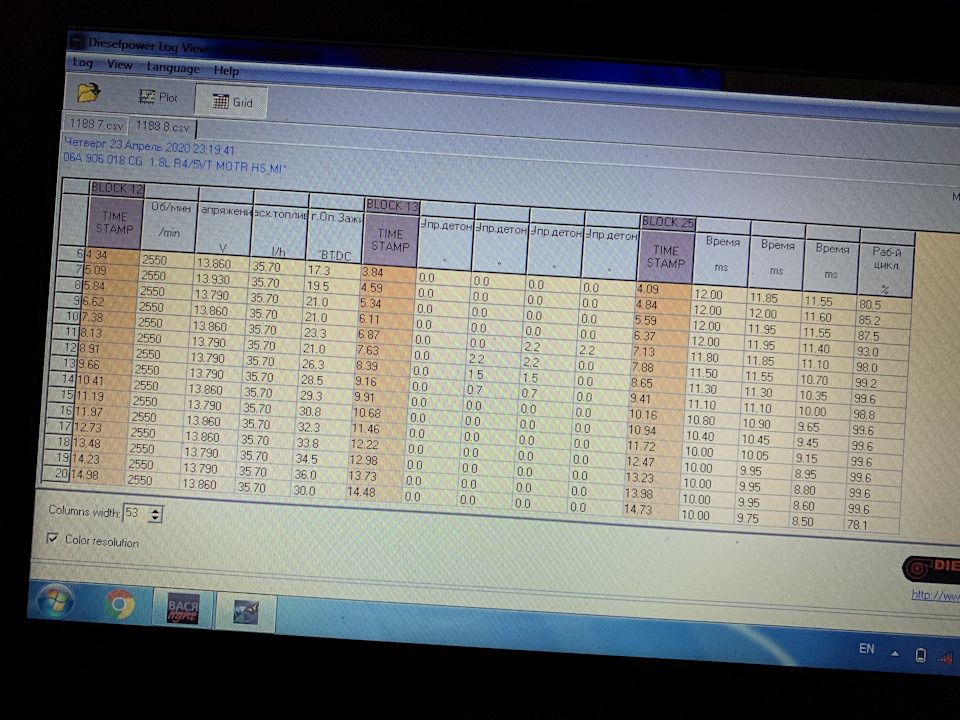Select the 1188 8.csv tab
The height and width of the screenshot is (720, 960).
[x=162, y=127]
